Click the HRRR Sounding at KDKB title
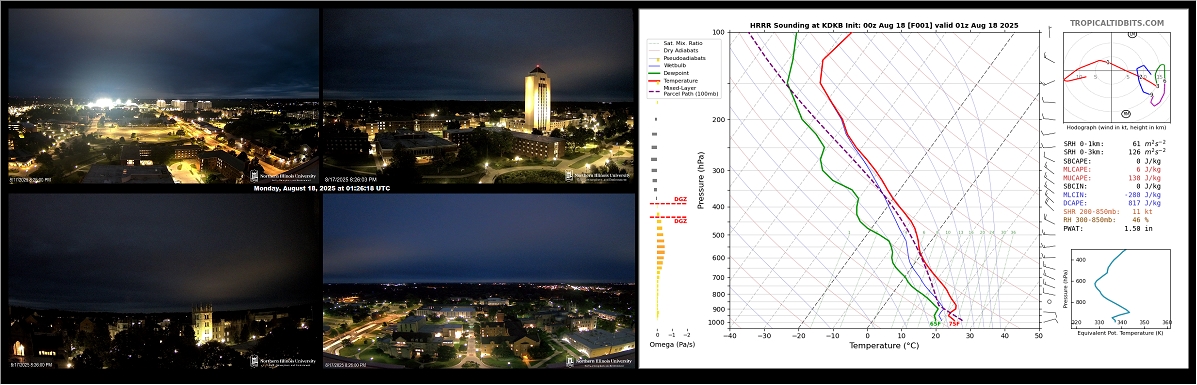The width and height of the screenshot is (1197, 385). tap(884, 26)
